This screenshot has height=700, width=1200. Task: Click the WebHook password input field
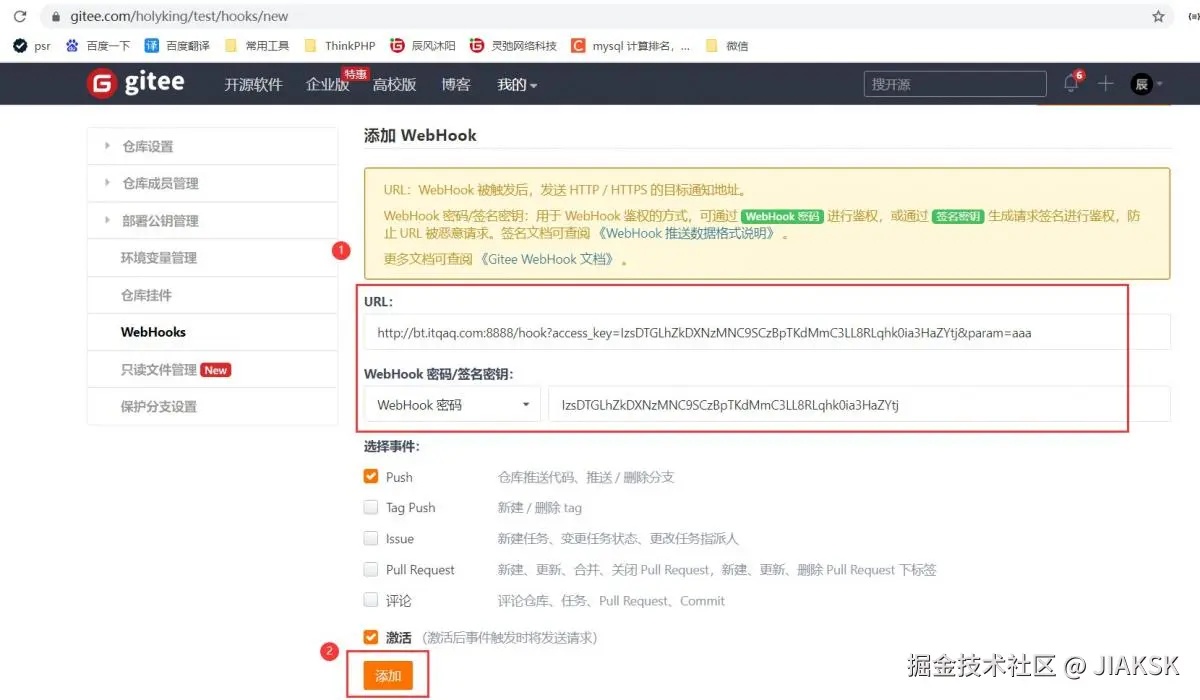point(859,405)
